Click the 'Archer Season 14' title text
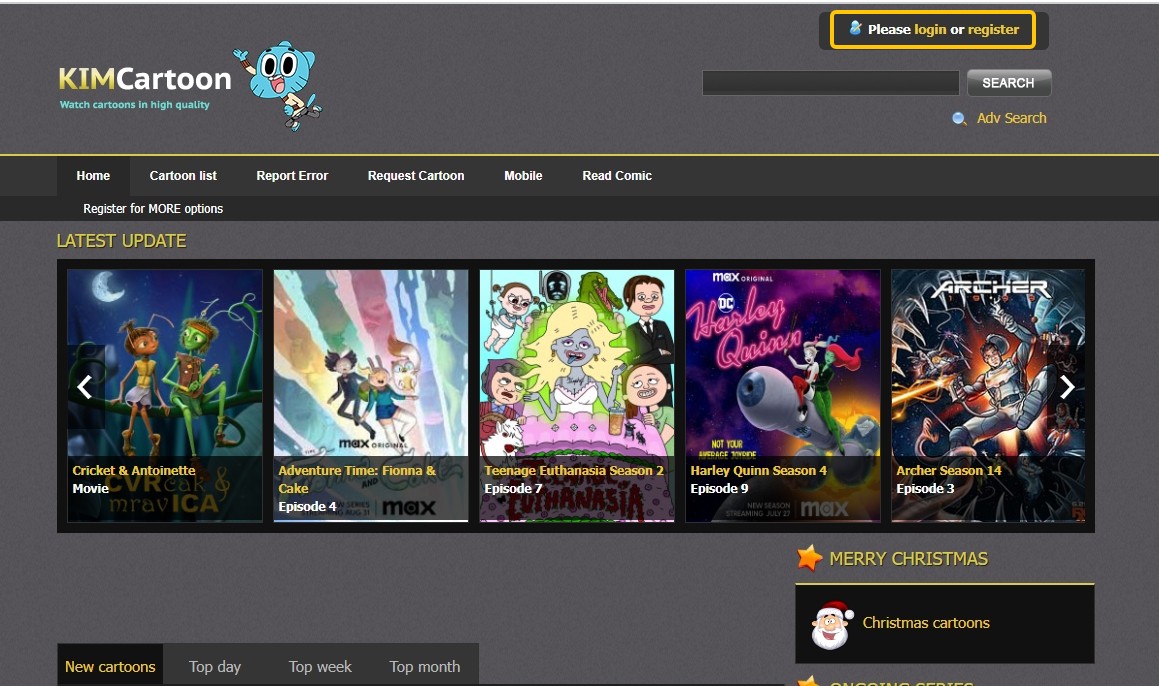 coord(948,470)
